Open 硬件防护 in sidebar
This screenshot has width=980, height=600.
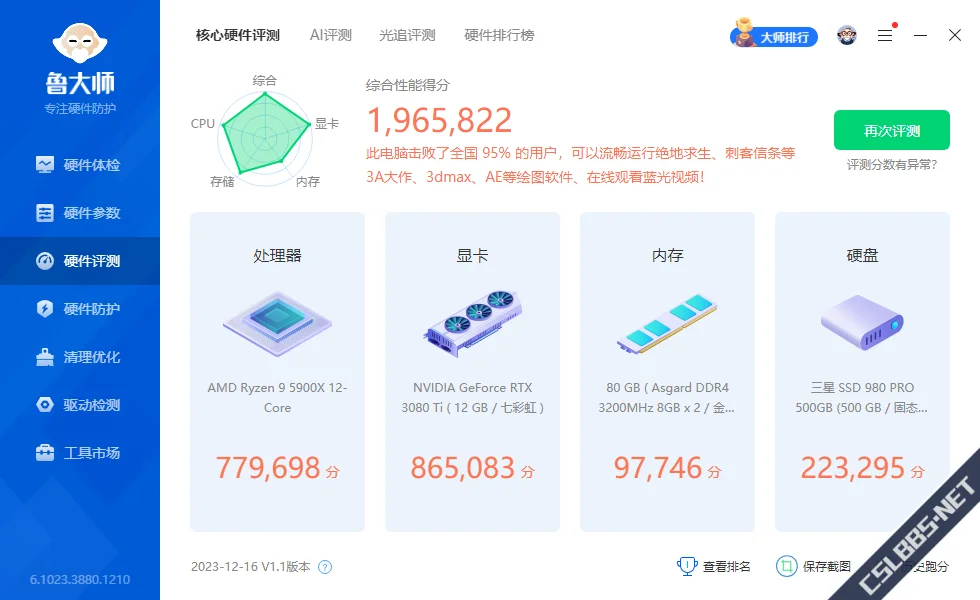pyautogui.click(x=80, y=309)
